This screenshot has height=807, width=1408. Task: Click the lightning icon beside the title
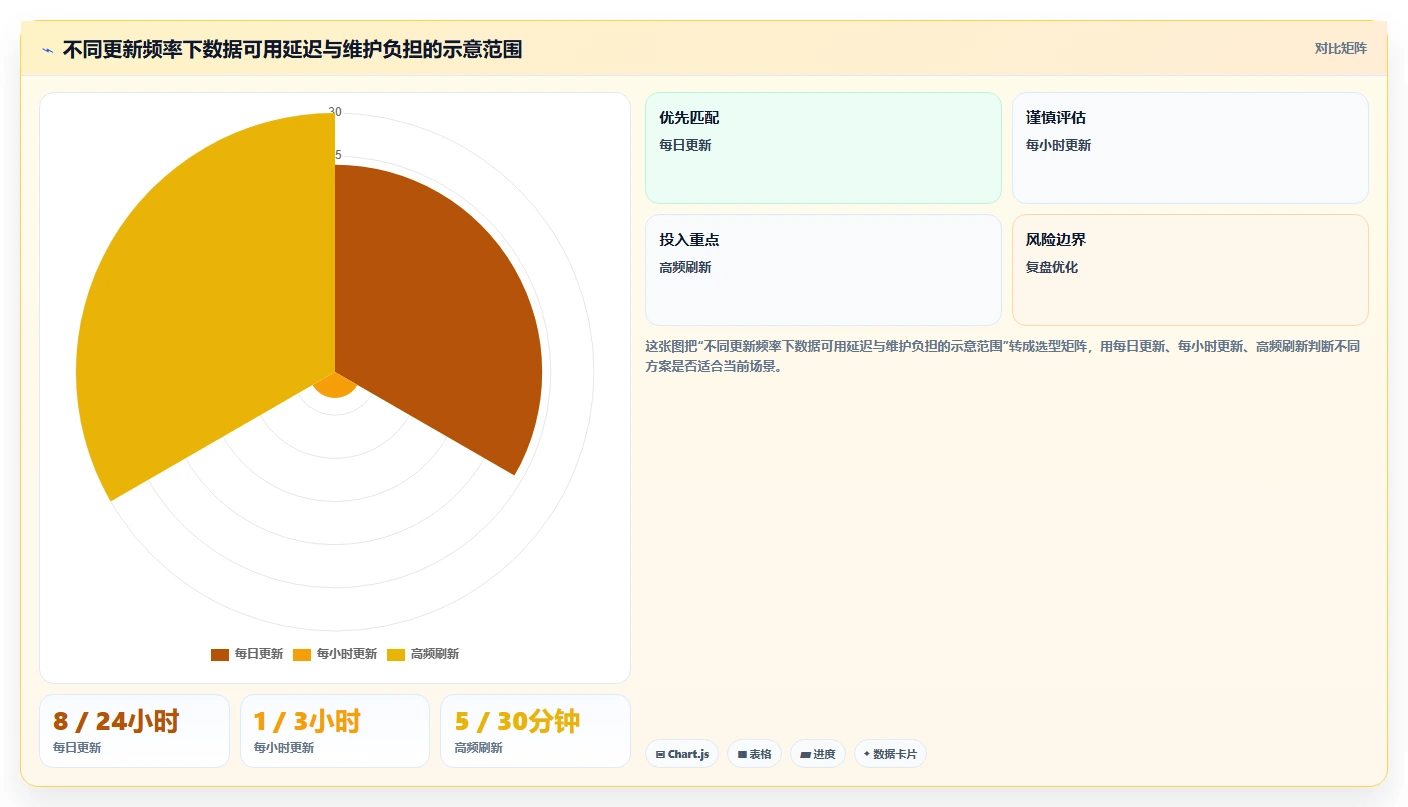coord(47,50)
